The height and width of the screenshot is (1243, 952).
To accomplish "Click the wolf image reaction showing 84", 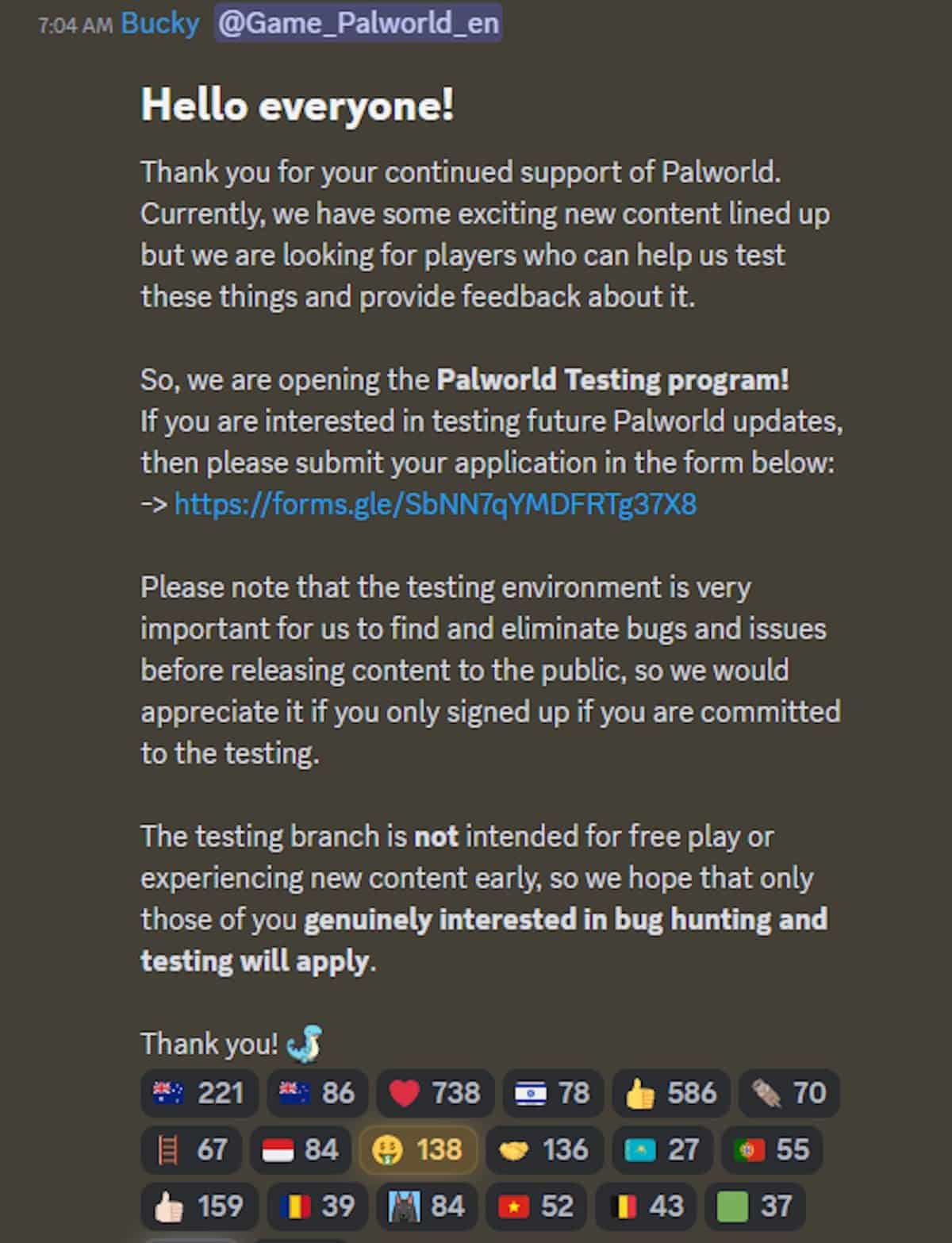I will 425,1206.
